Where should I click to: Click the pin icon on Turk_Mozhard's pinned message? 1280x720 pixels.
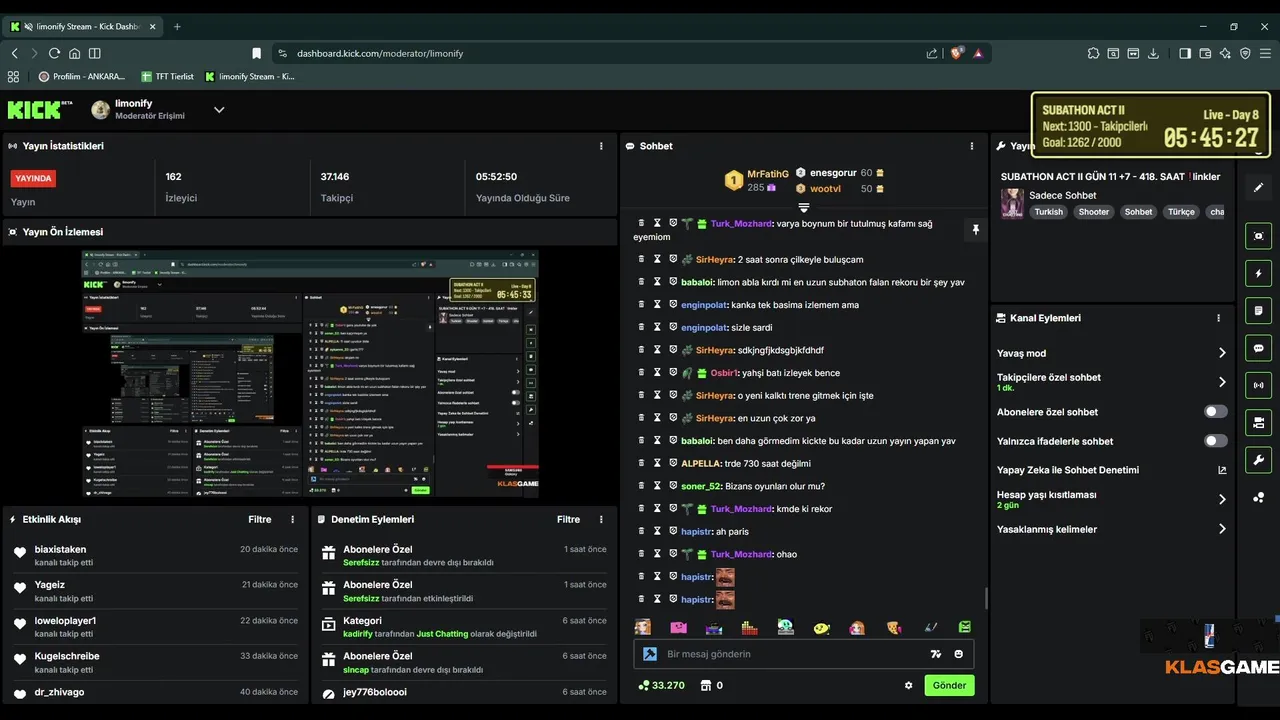(975, 230)
